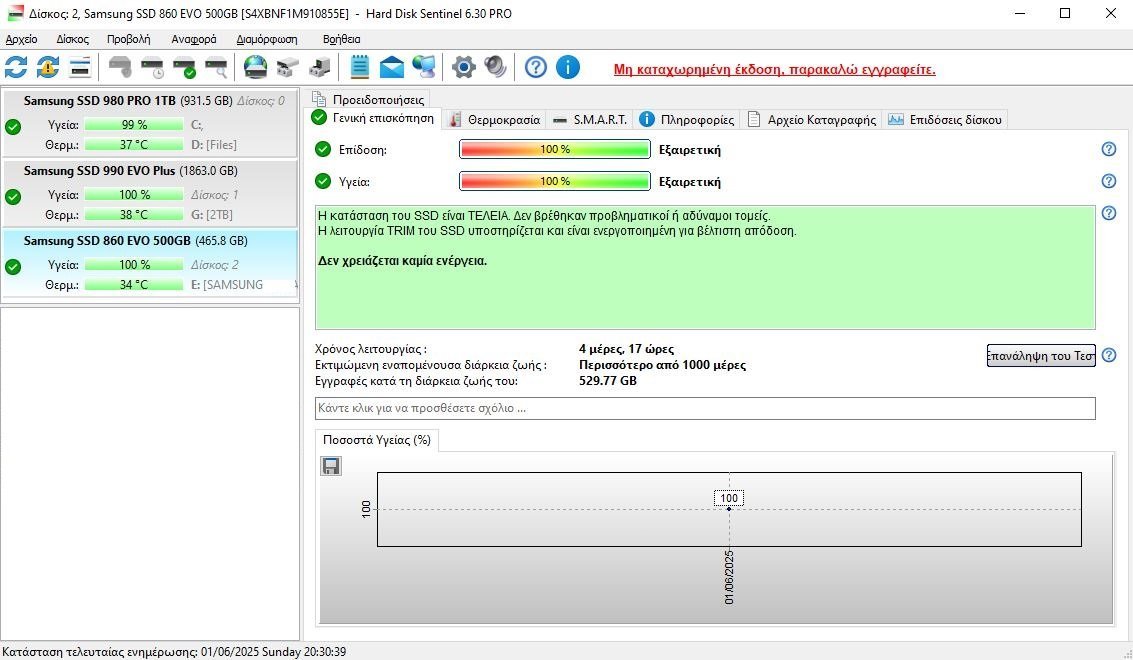Open the Αναφορά menu
The height and width of the screenshot is (660, 1133).
click(194, 39)
